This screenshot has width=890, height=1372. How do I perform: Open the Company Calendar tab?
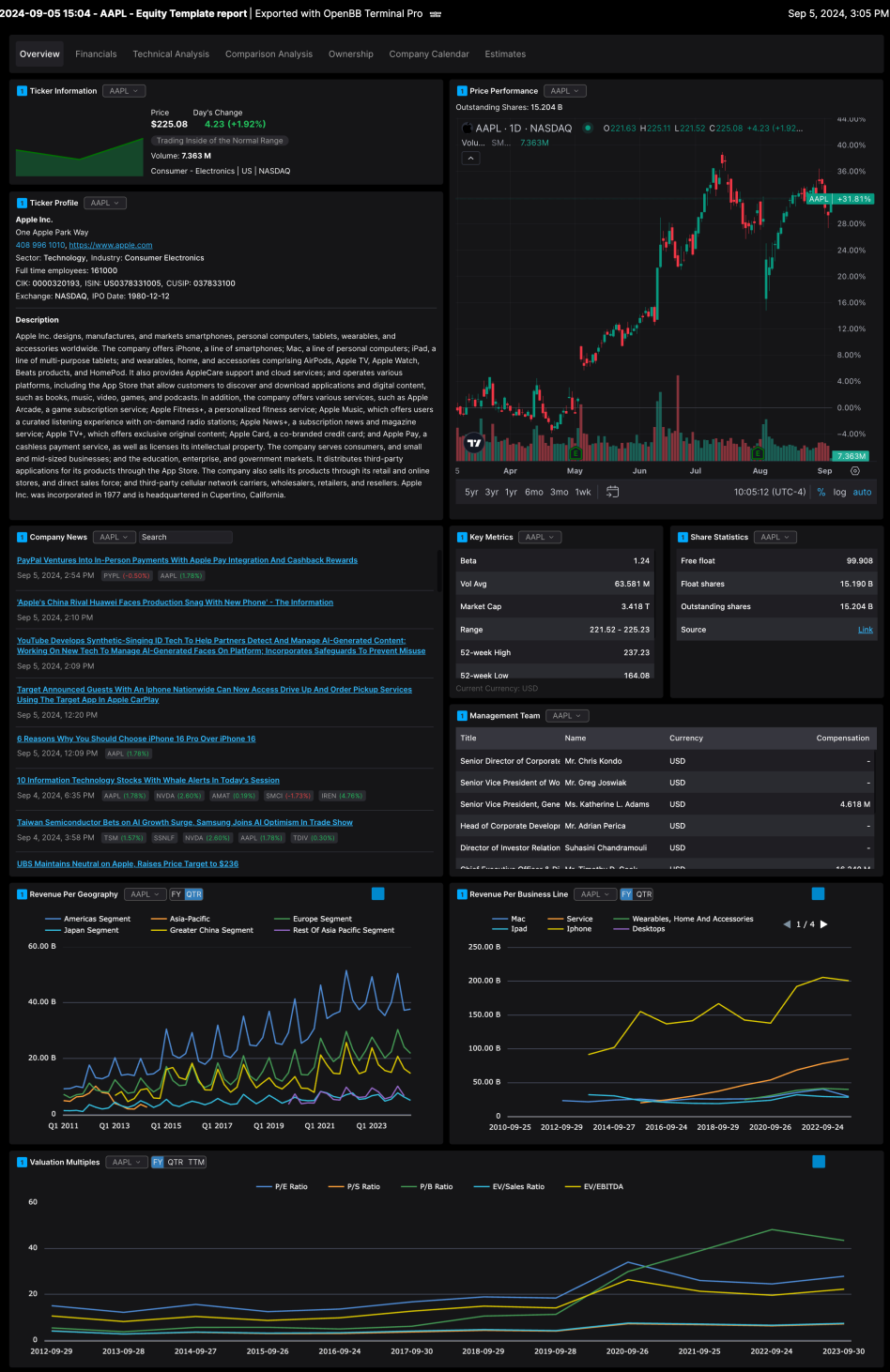(x=429, y=54)
